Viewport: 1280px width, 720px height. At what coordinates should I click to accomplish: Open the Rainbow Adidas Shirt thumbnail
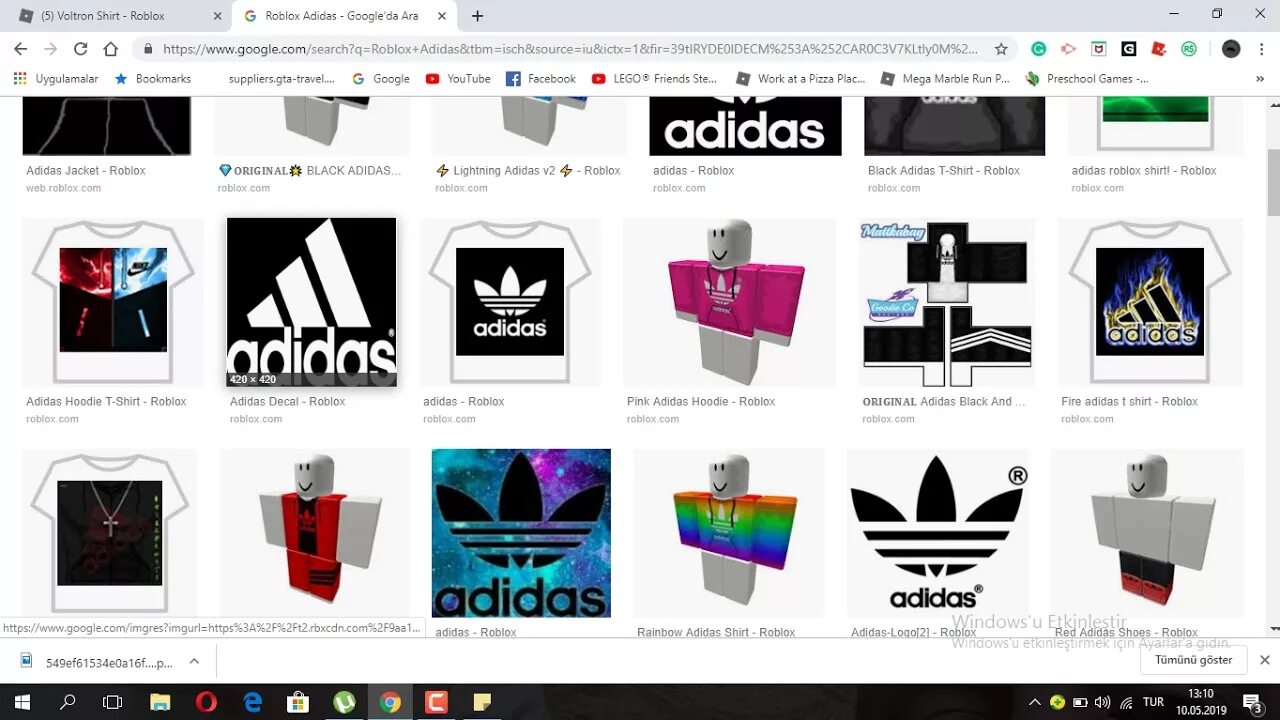pos(729,533)
